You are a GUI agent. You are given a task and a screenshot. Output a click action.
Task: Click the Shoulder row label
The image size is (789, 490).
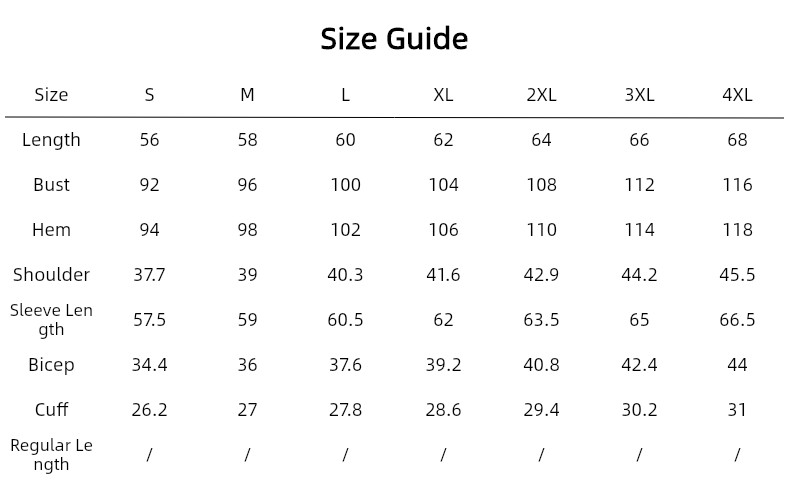pyautogui.click(x=51, y=275)
